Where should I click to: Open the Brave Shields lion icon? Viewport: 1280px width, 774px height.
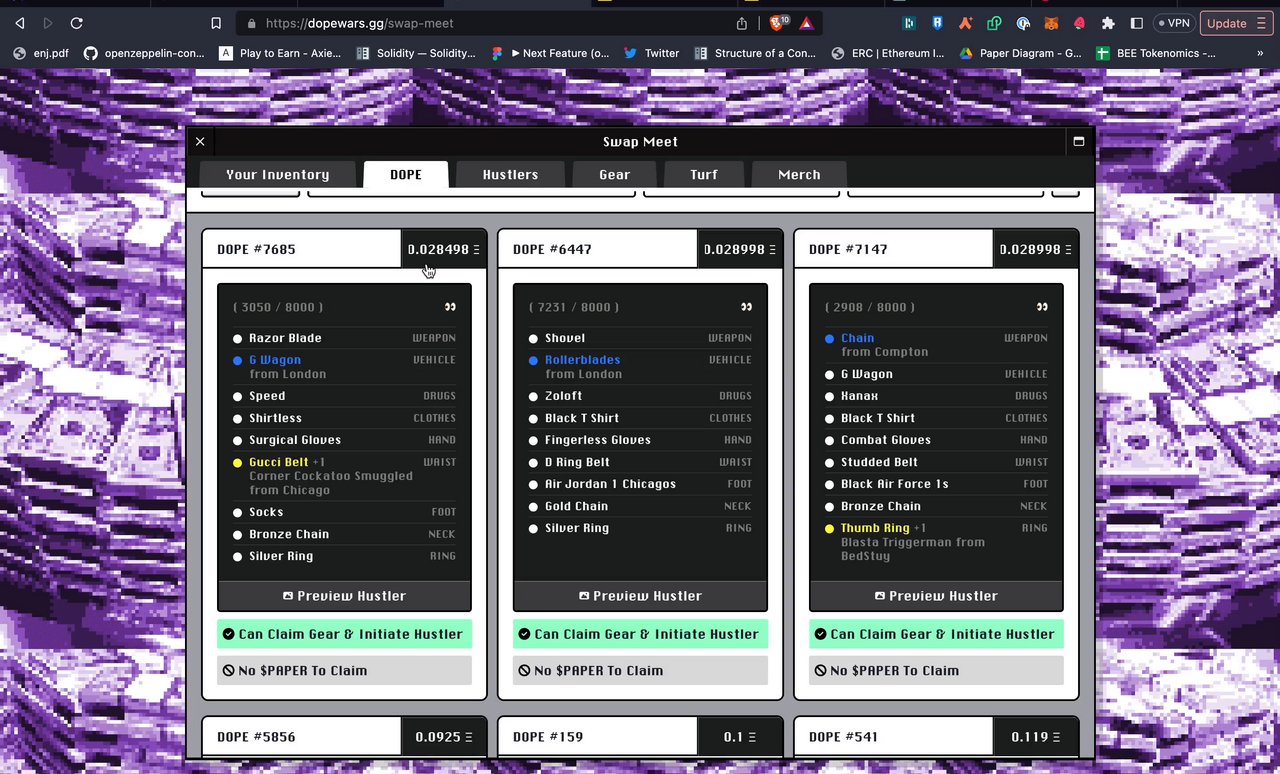[x=779, y=23]
